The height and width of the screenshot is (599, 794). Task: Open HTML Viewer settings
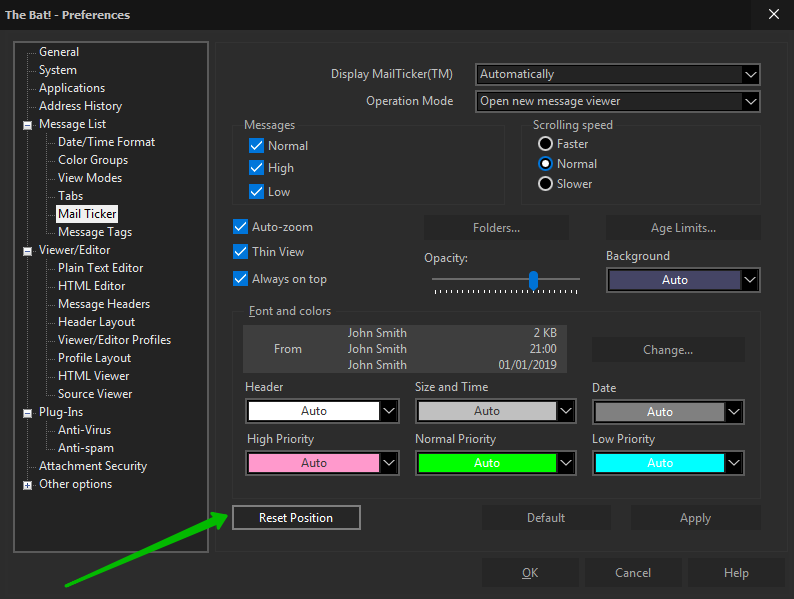pos(94,376)
